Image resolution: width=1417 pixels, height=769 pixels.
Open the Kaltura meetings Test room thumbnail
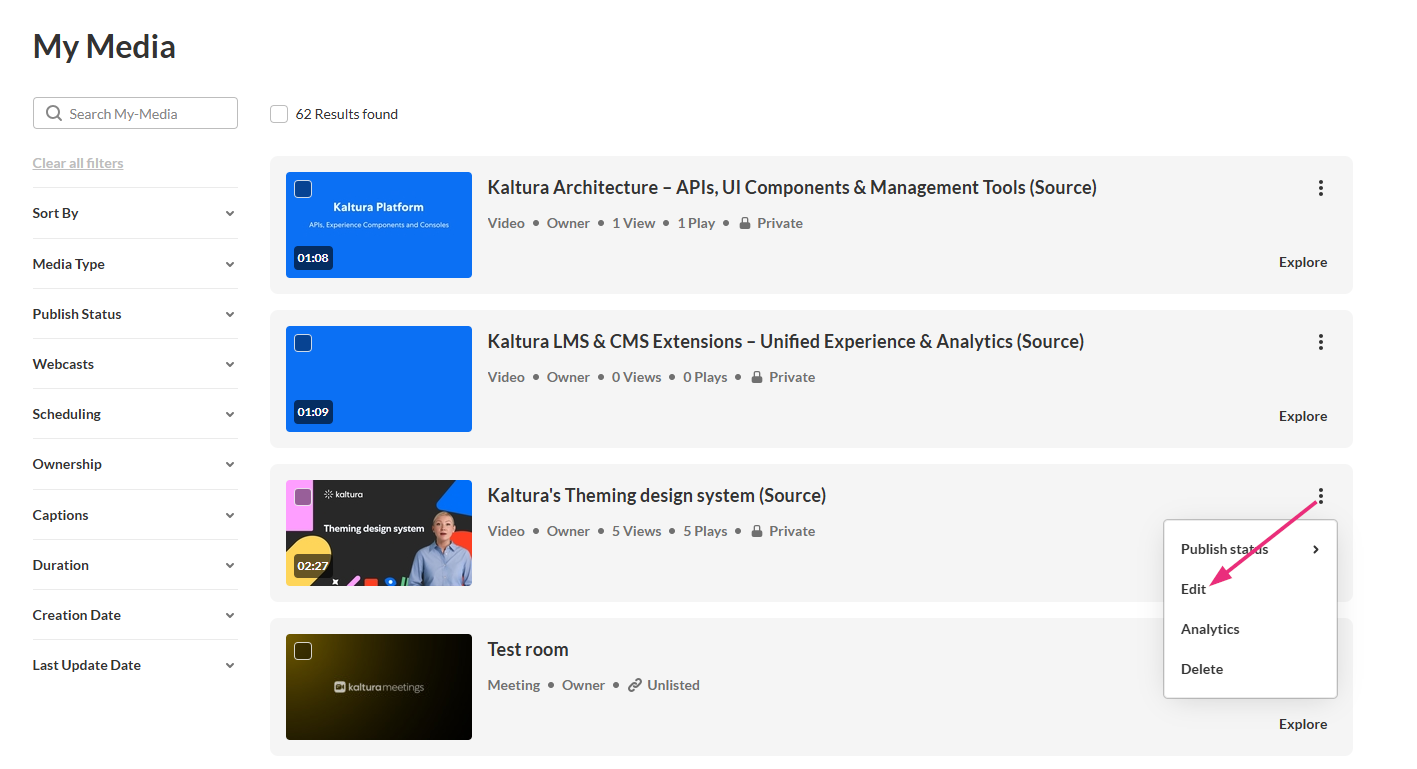(379, 687)
